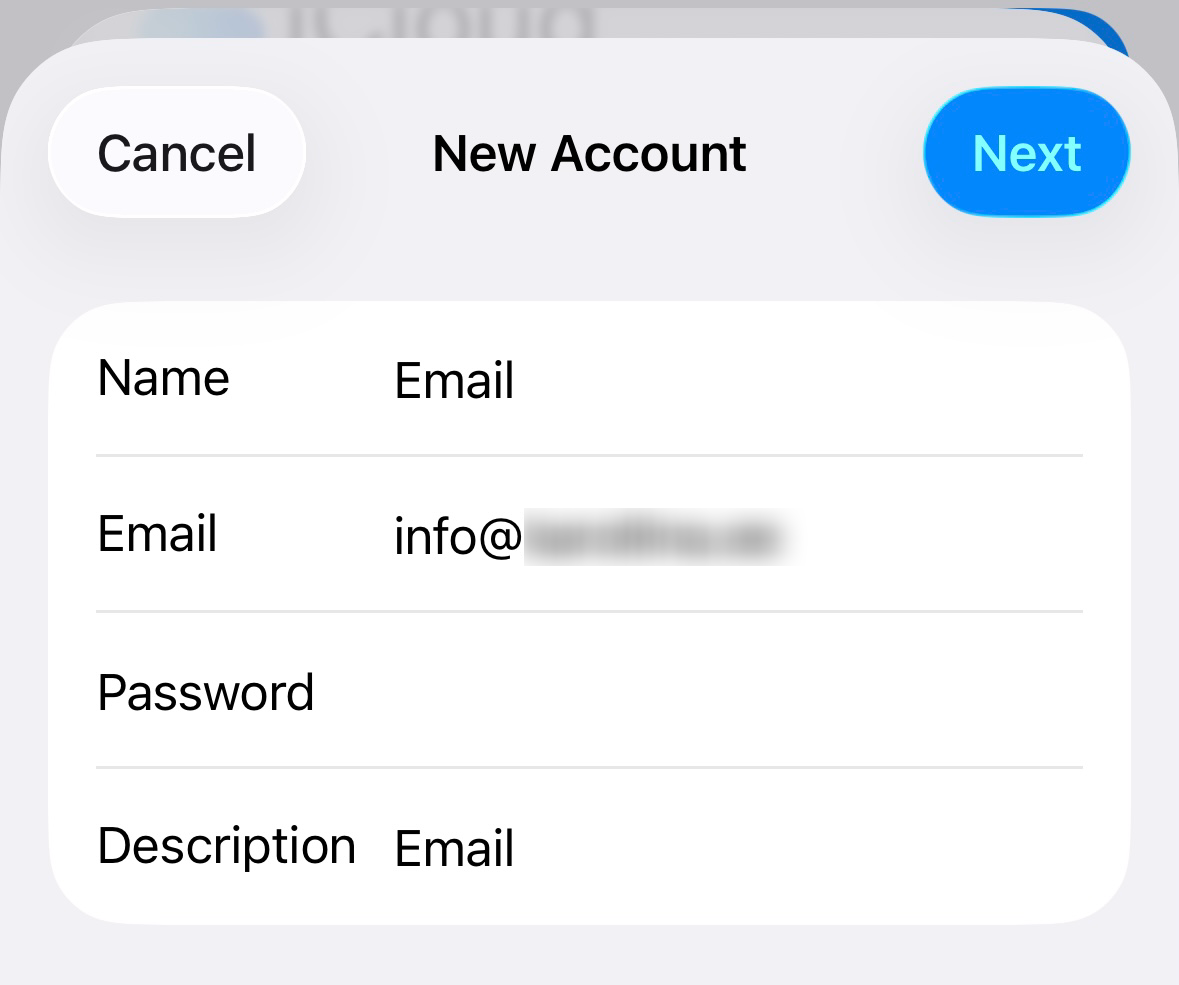1179x985 pixels.
Task: Click the "info@" text in the email address
Action: point(458,537)
